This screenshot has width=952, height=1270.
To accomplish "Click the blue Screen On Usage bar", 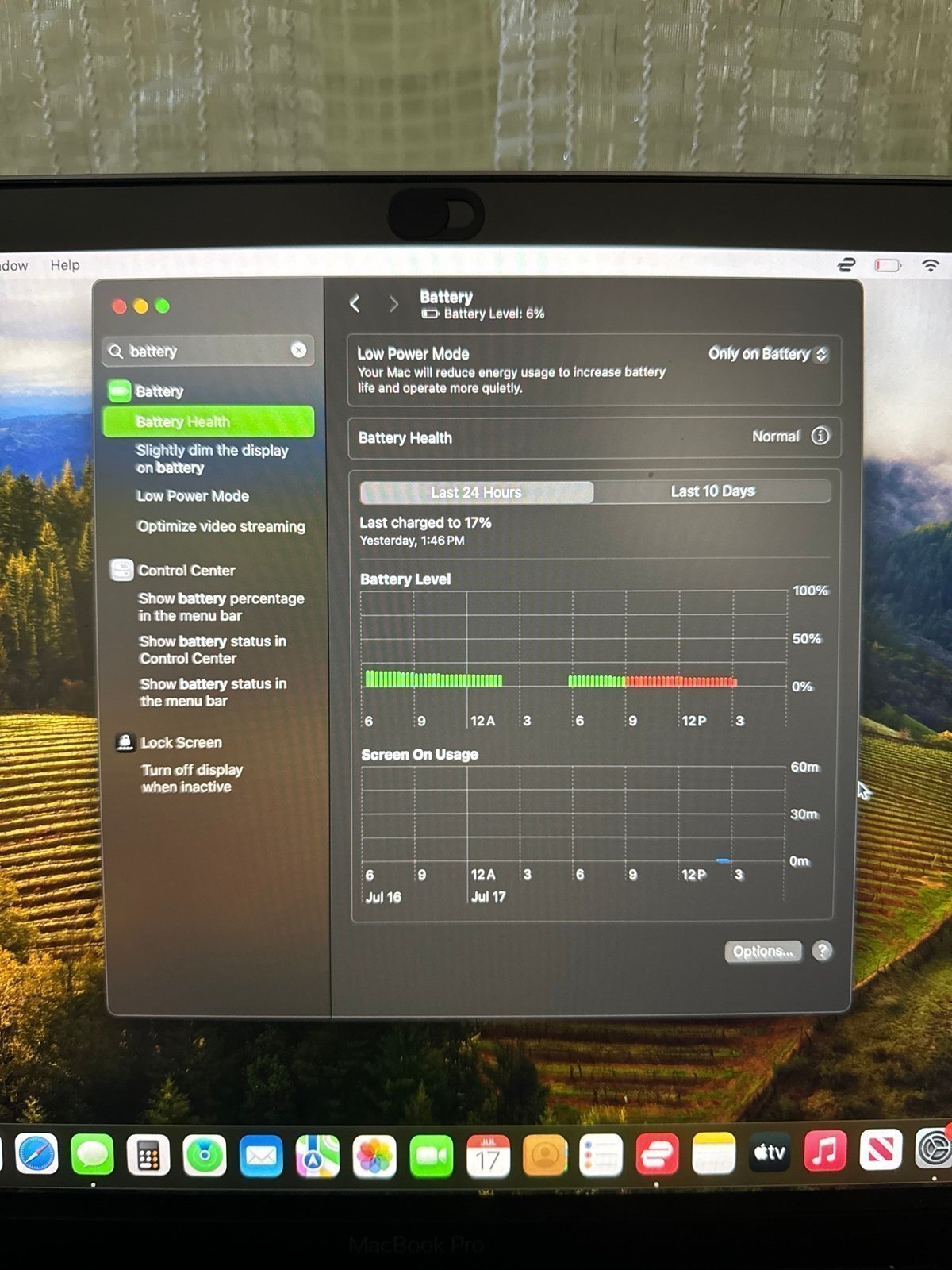I will [724, 860].
